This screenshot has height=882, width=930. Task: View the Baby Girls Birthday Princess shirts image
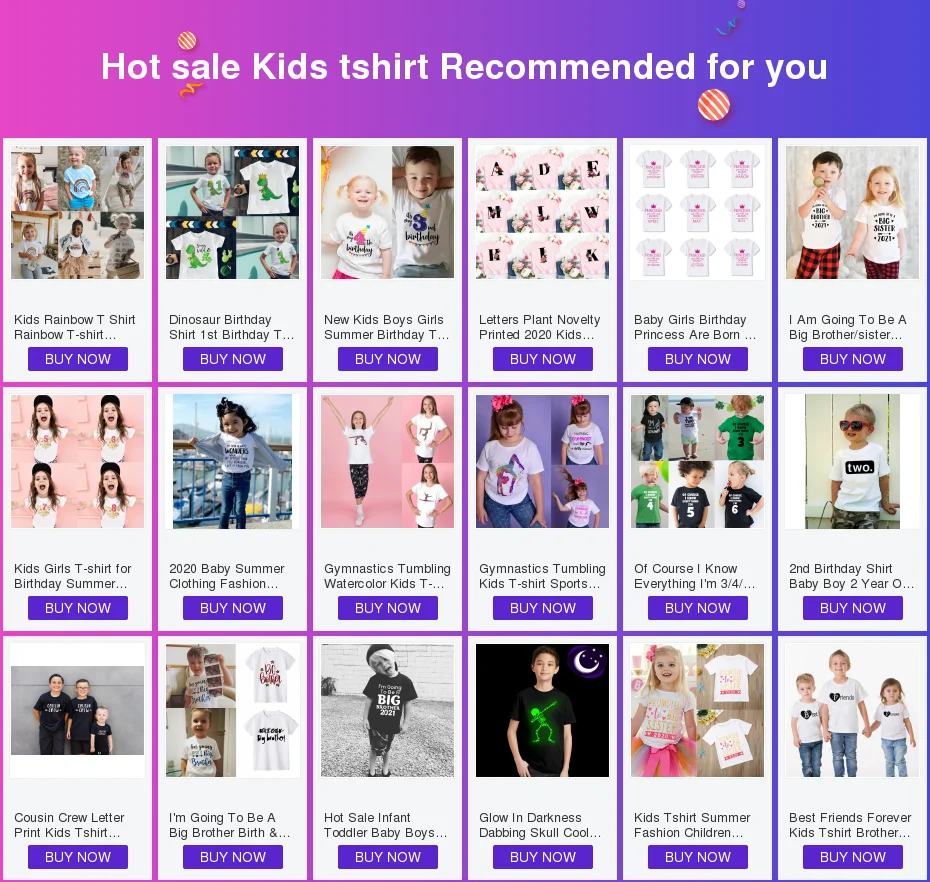point(698,212)
